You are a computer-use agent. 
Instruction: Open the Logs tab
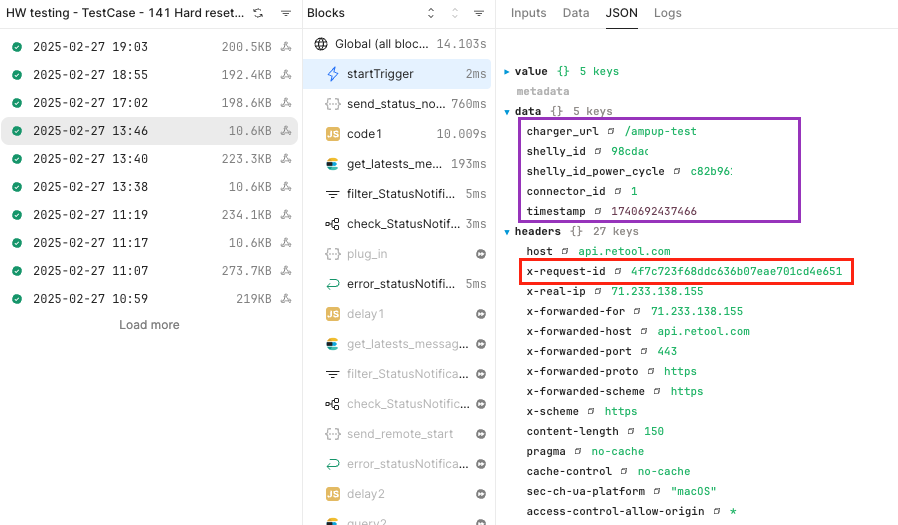tap(668, 13)
